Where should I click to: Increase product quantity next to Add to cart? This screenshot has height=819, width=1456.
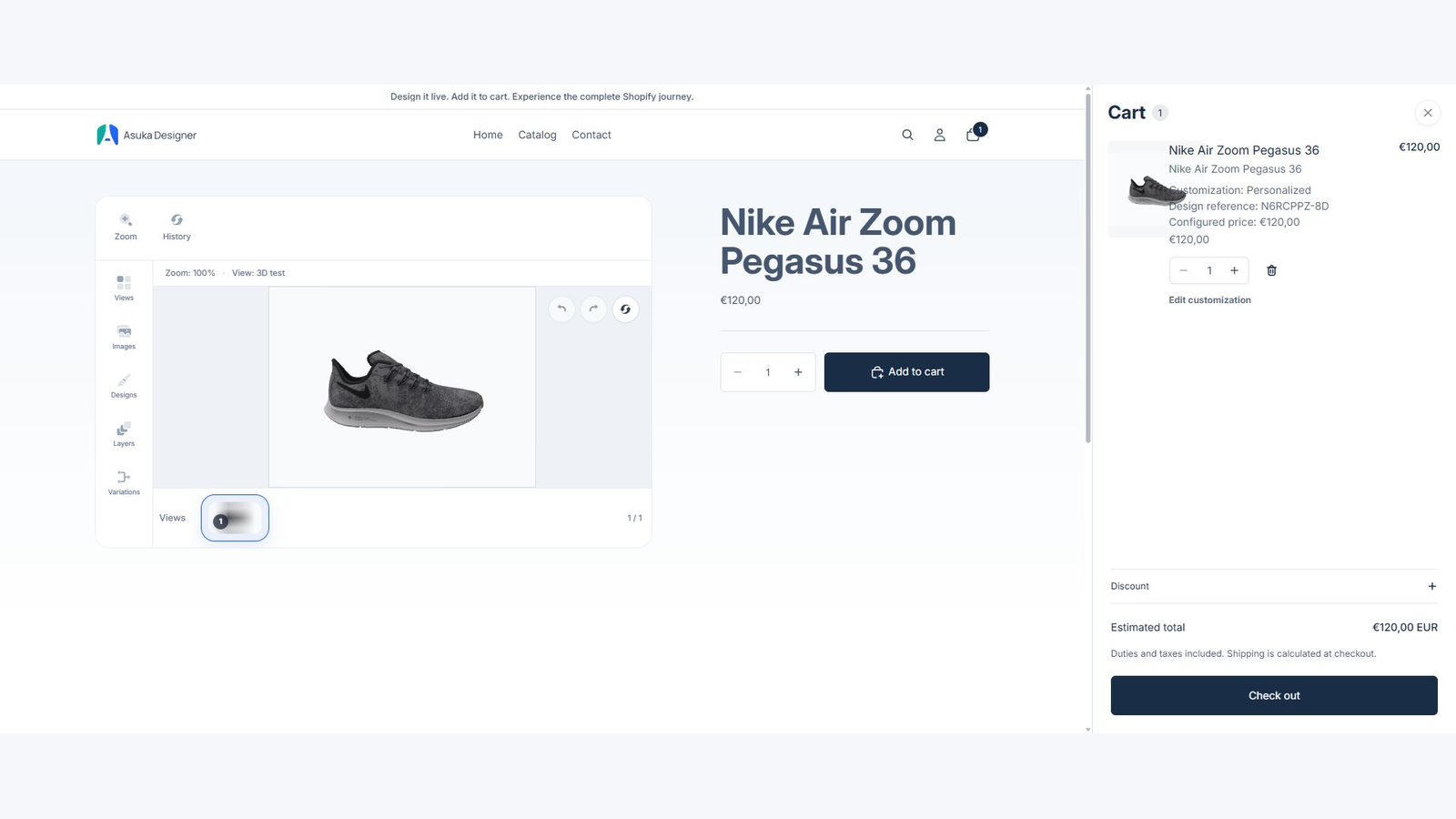coord(798,372)
